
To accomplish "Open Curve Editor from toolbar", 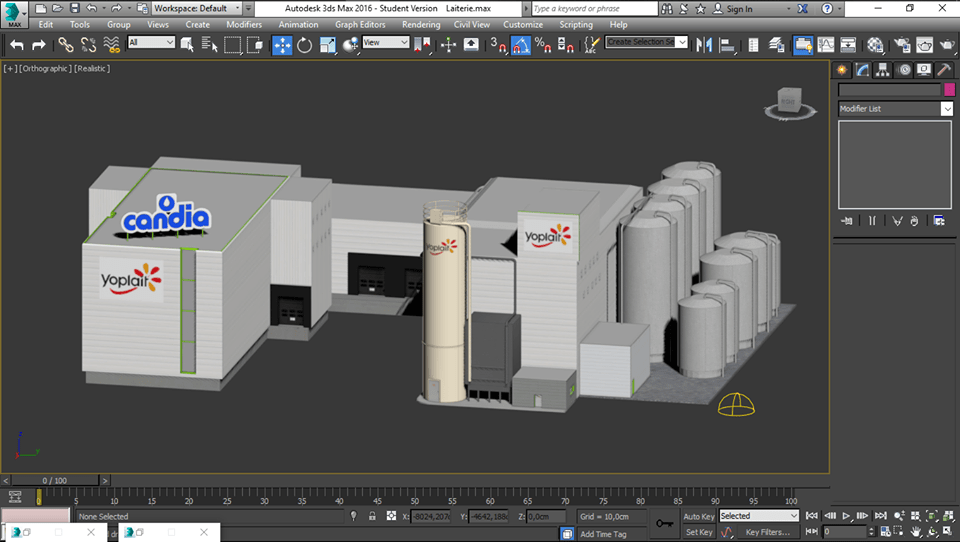I will point(826,44).
